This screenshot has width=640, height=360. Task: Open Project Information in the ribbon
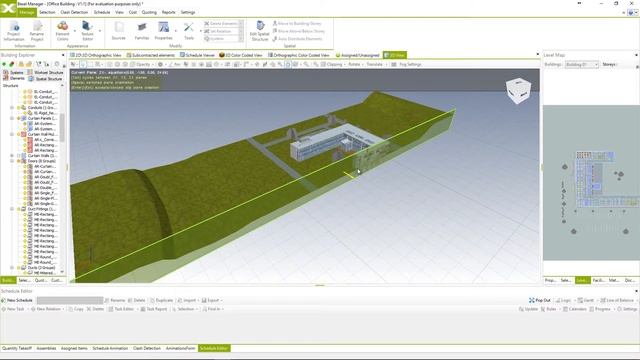pos(14,31)
